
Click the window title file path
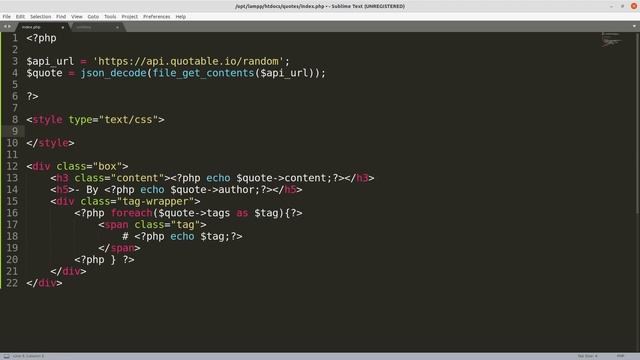280,6
